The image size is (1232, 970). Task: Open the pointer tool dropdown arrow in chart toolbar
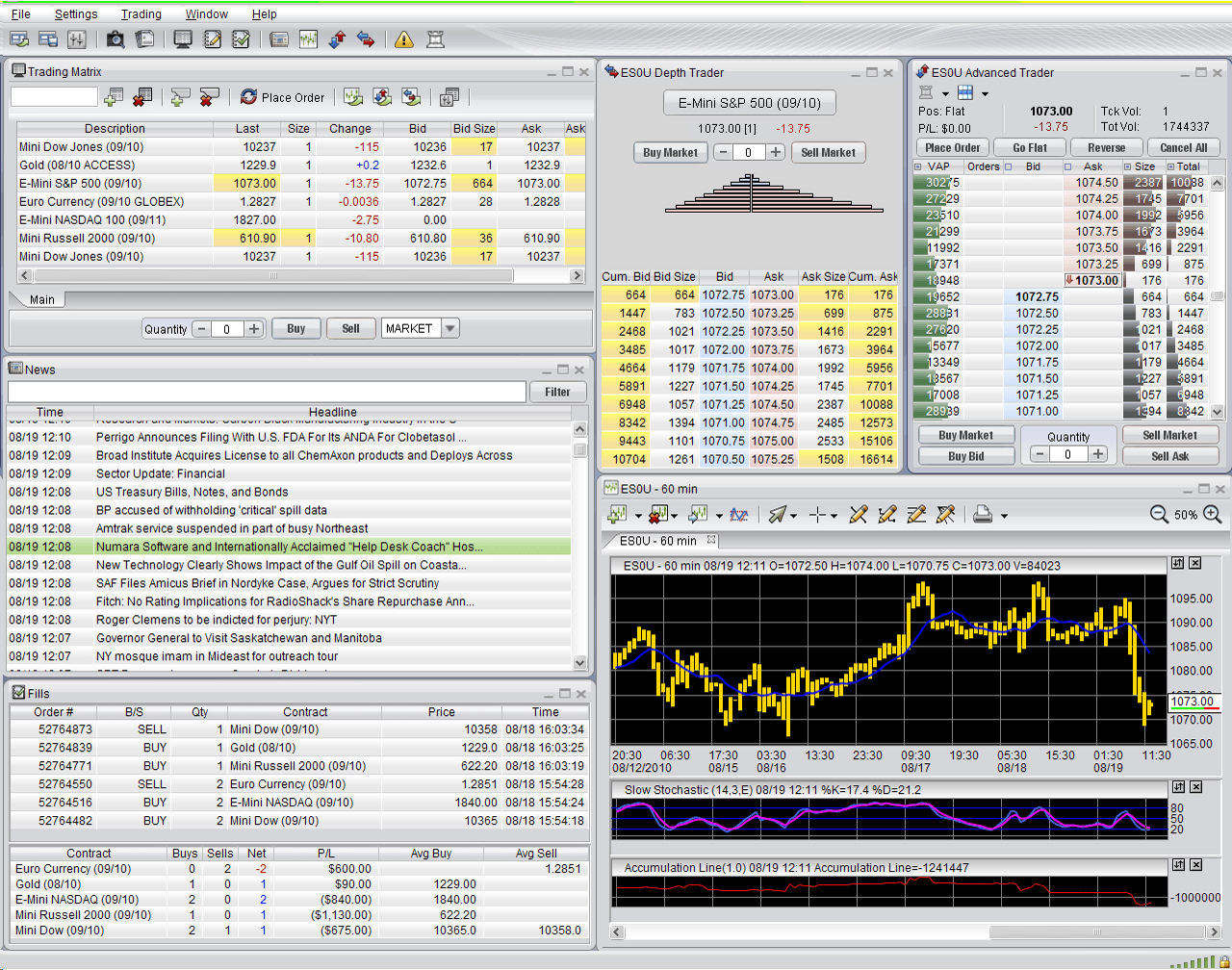pyautogui.click(x=794, y=516)
